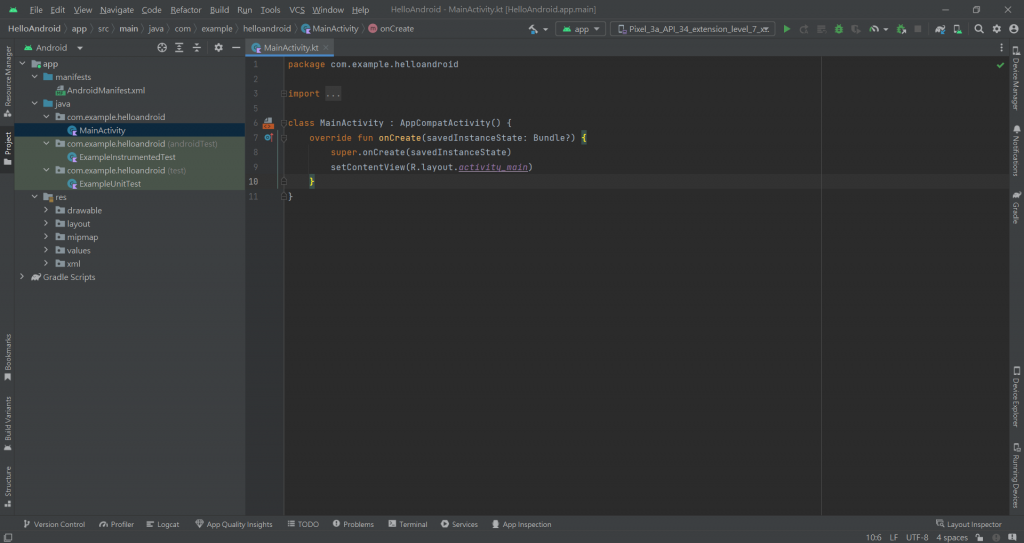
Task: Open the Terminal tool window
Action: pyautogui.click(x=408, y=524)
